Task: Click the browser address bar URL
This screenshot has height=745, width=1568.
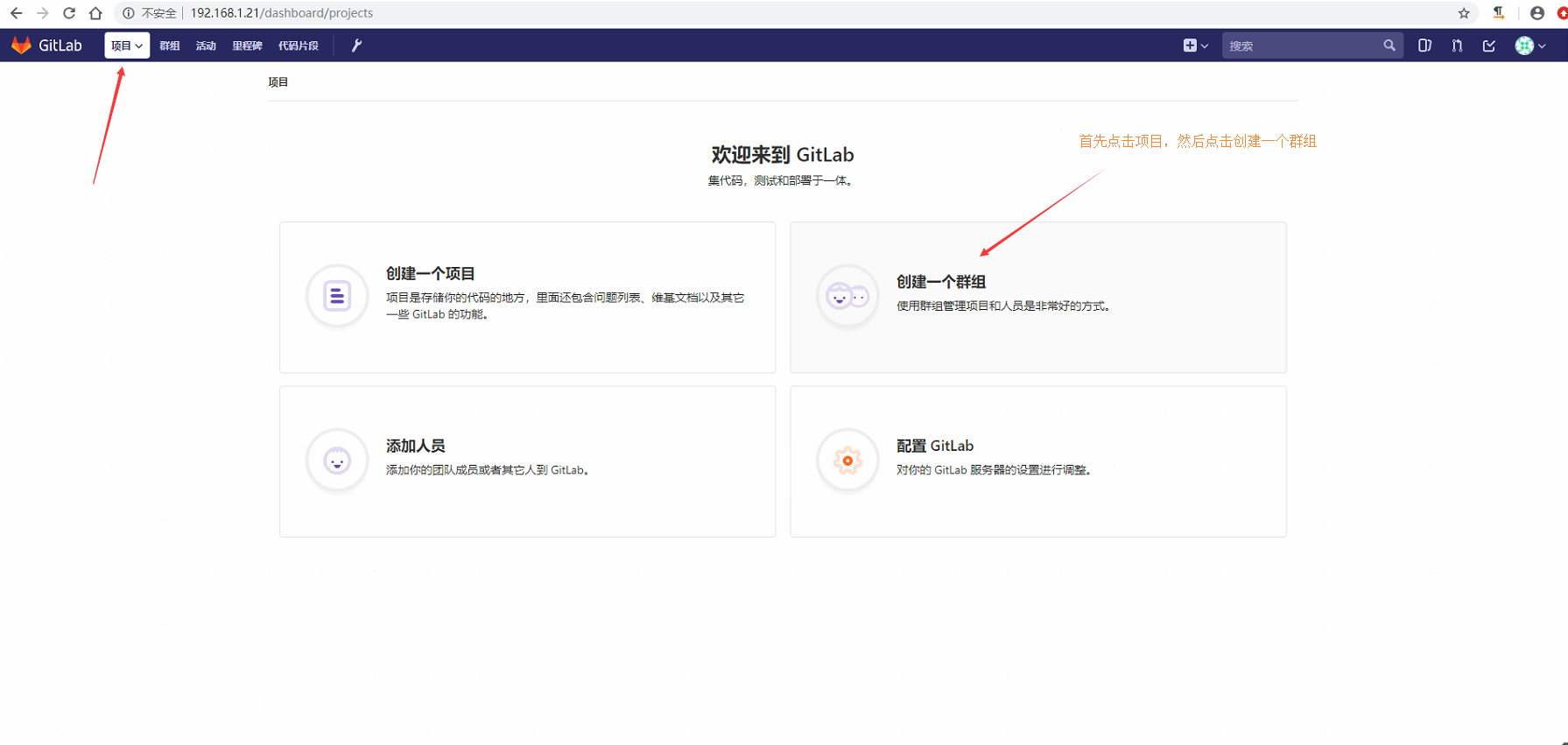Action: click(x=282, y=13)
